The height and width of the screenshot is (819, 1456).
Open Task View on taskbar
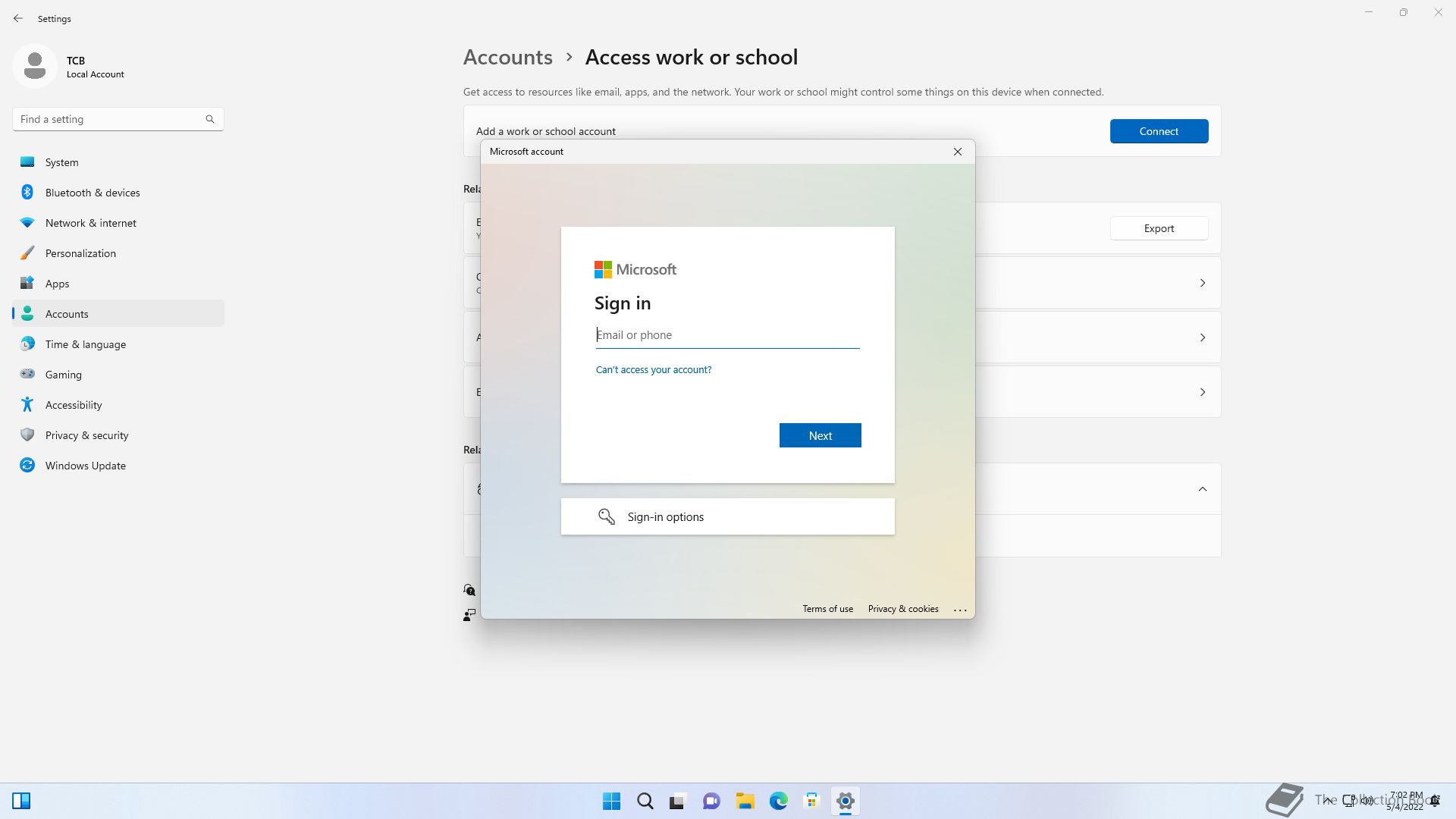coord(678,801)
